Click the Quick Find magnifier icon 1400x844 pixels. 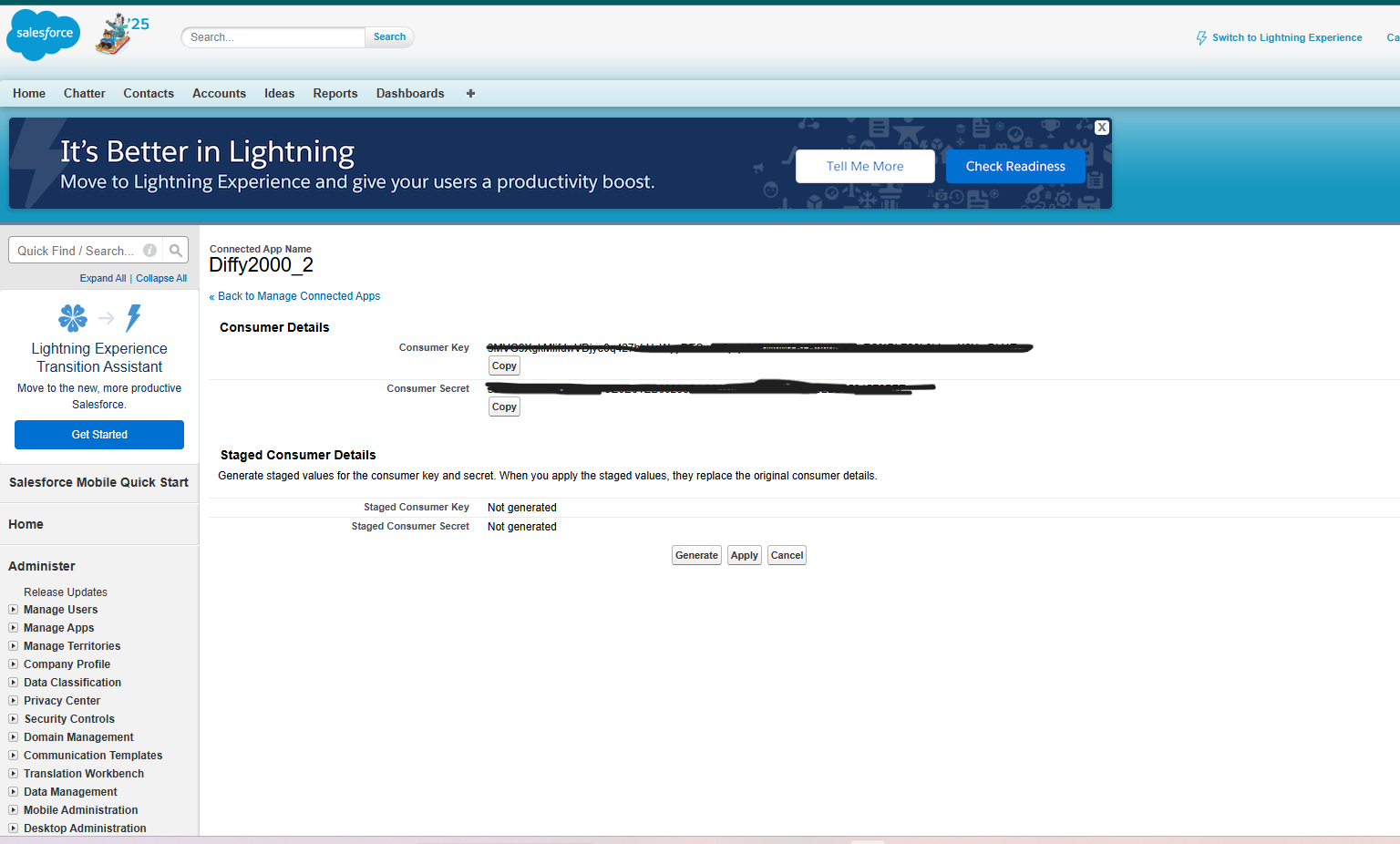[x=176, y=251]
